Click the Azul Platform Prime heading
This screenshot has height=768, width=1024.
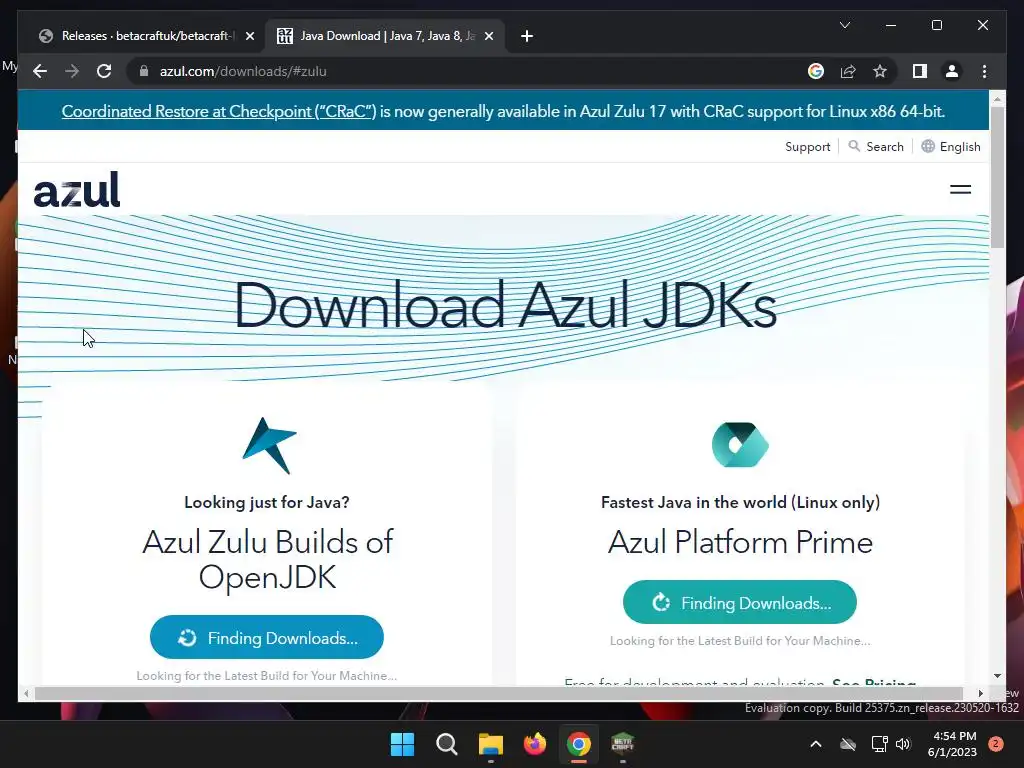[x=740, y=542]
